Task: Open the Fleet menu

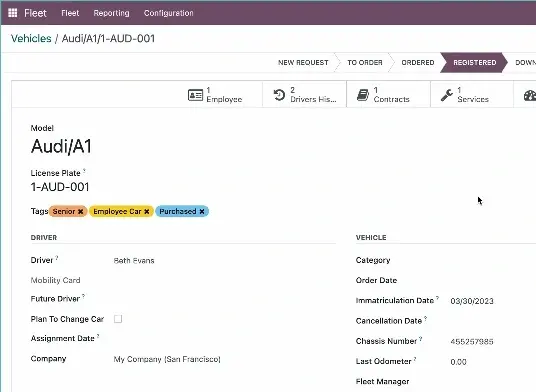Action: [x=70, y=13]
